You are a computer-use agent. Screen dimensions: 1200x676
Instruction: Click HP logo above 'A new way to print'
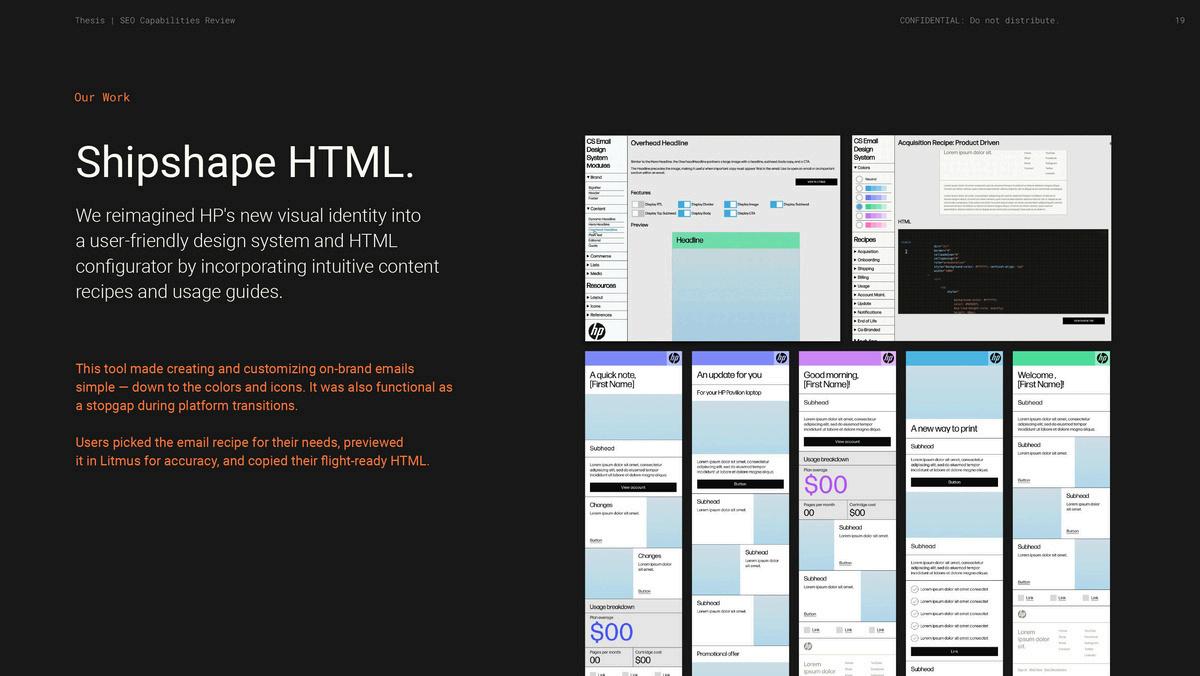[x=995, y=358]
